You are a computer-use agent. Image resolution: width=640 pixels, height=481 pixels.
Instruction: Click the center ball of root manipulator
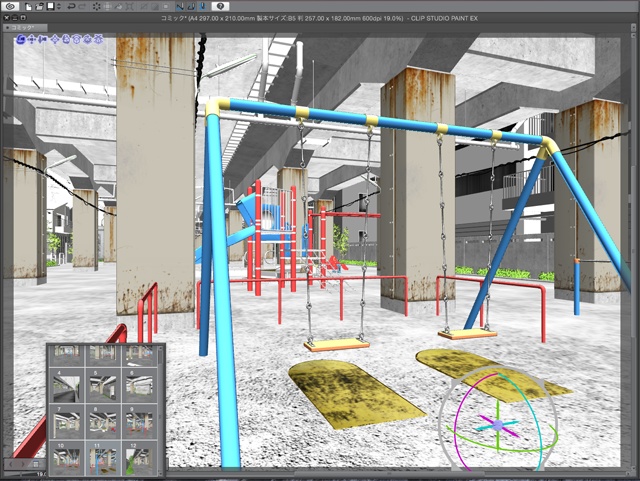[498, 425]
